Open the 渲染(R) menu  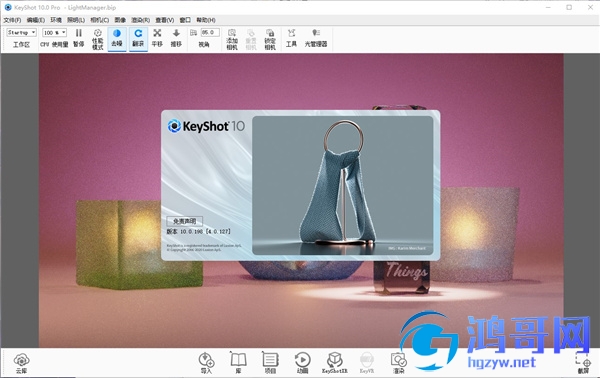tap(140, 20)
